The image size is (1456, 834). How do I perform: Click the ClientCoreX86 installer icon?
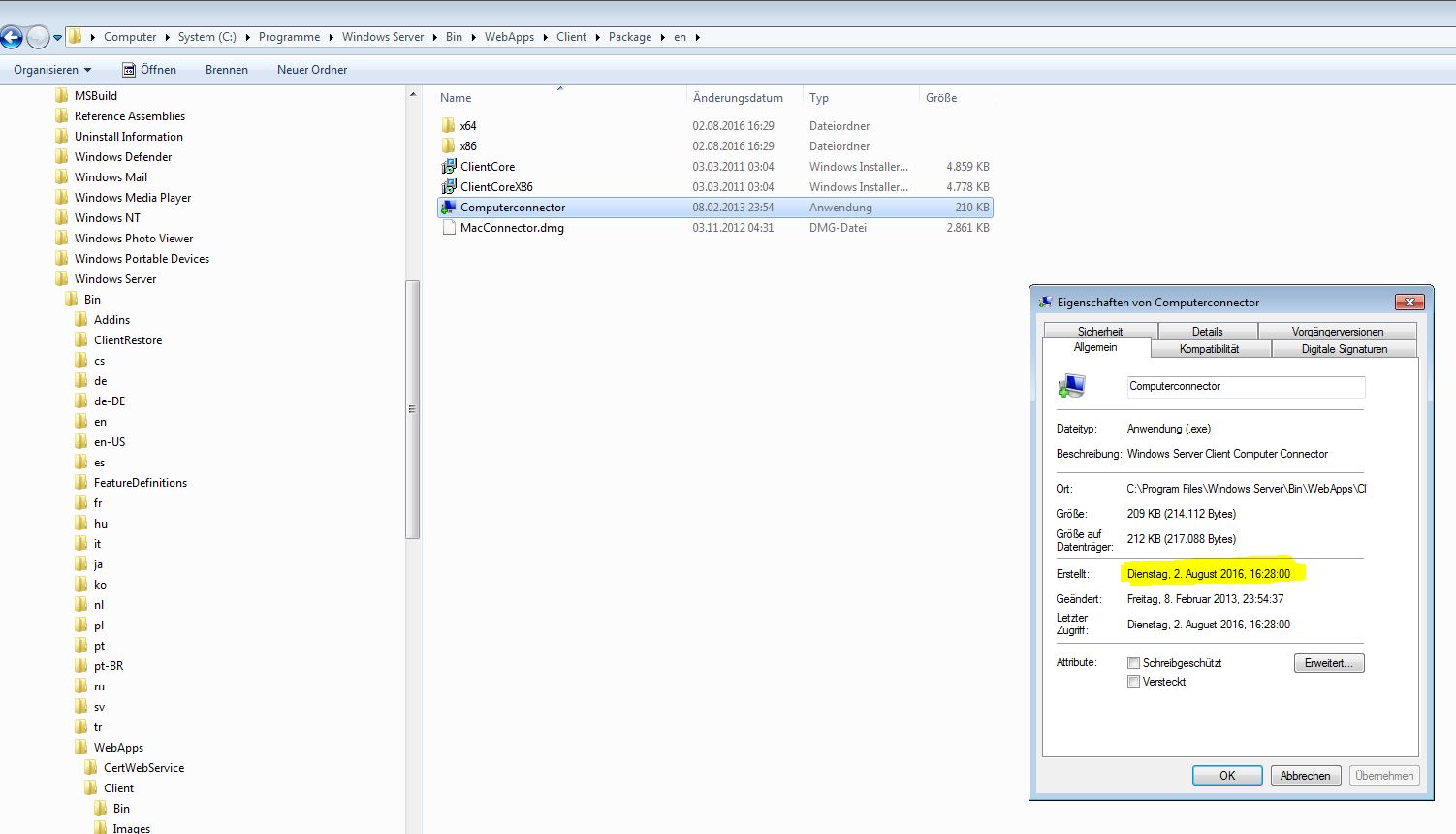pos(448,187)
